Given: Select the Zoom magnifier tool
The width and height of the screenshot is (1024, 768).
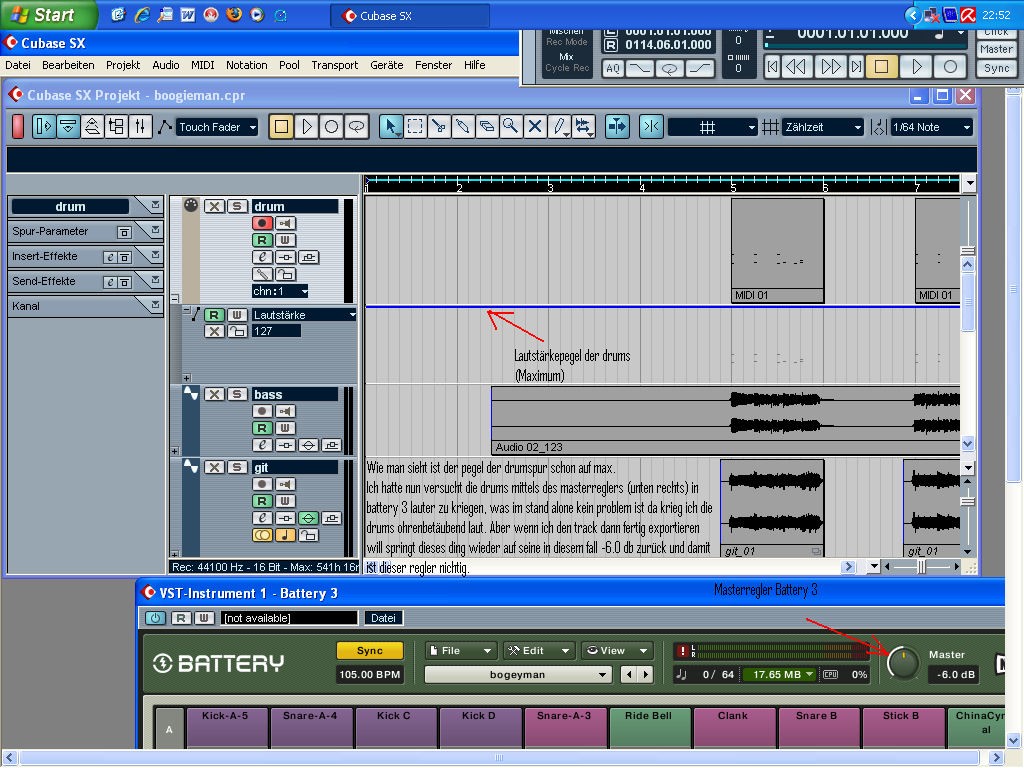Looking at the screenshot, I should pos(511,127).
